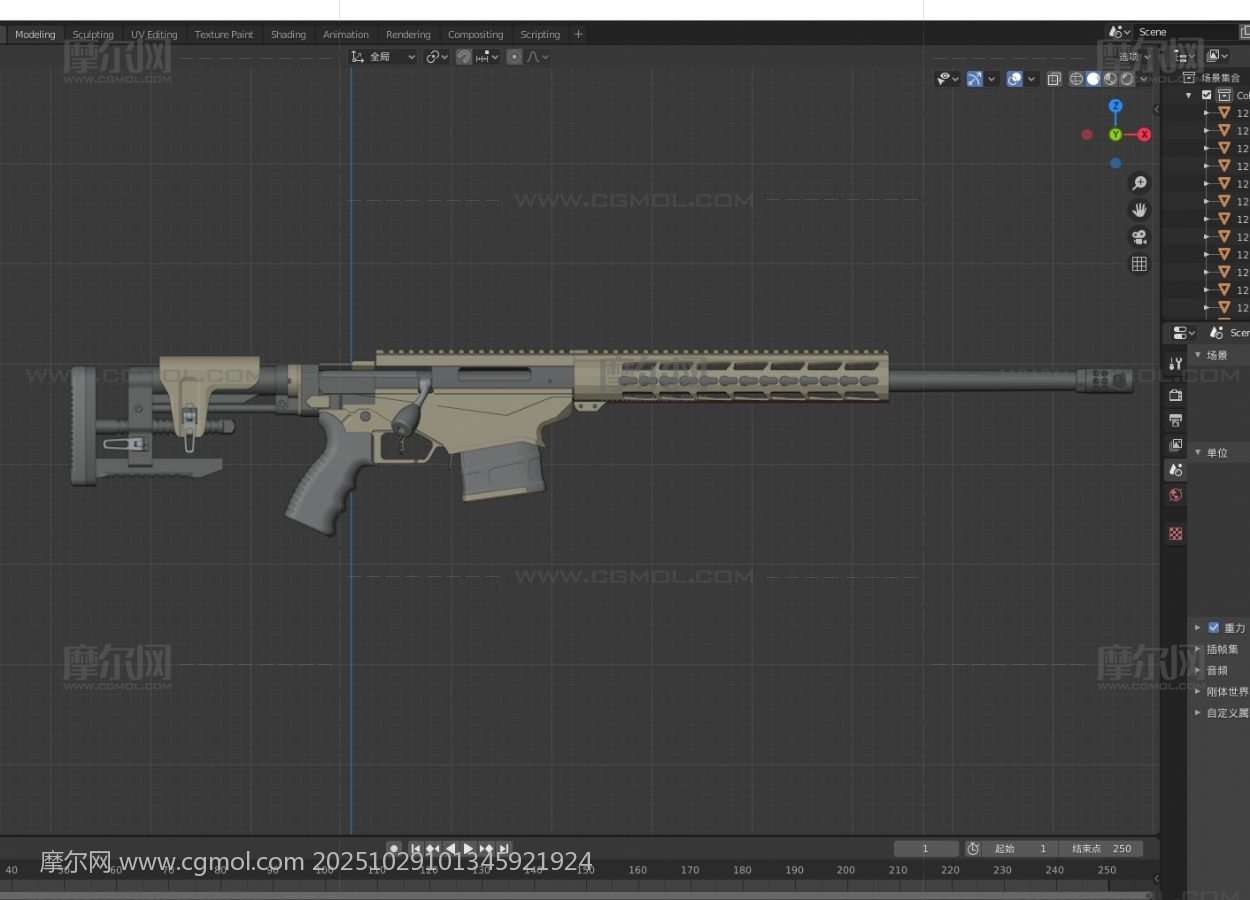
Task: Switch to the Sculpting workspace tab
Action: pyautogui.click(x=93, y=34)
